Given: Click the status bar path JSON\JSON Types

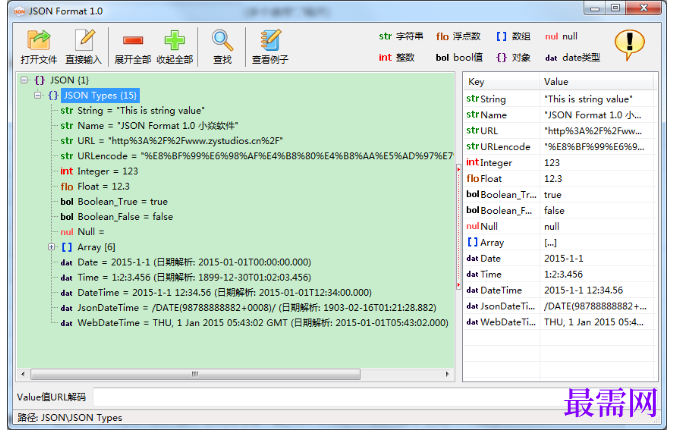Looking at the screenshot, I should [x=81, y=418].
